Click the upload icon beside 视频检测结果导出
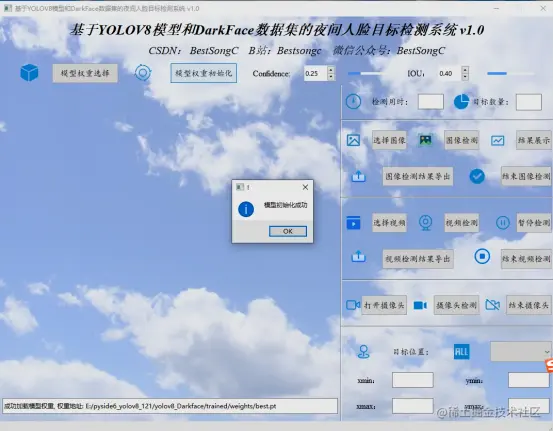Screen dimensions: 554x432 pos(359,256)
